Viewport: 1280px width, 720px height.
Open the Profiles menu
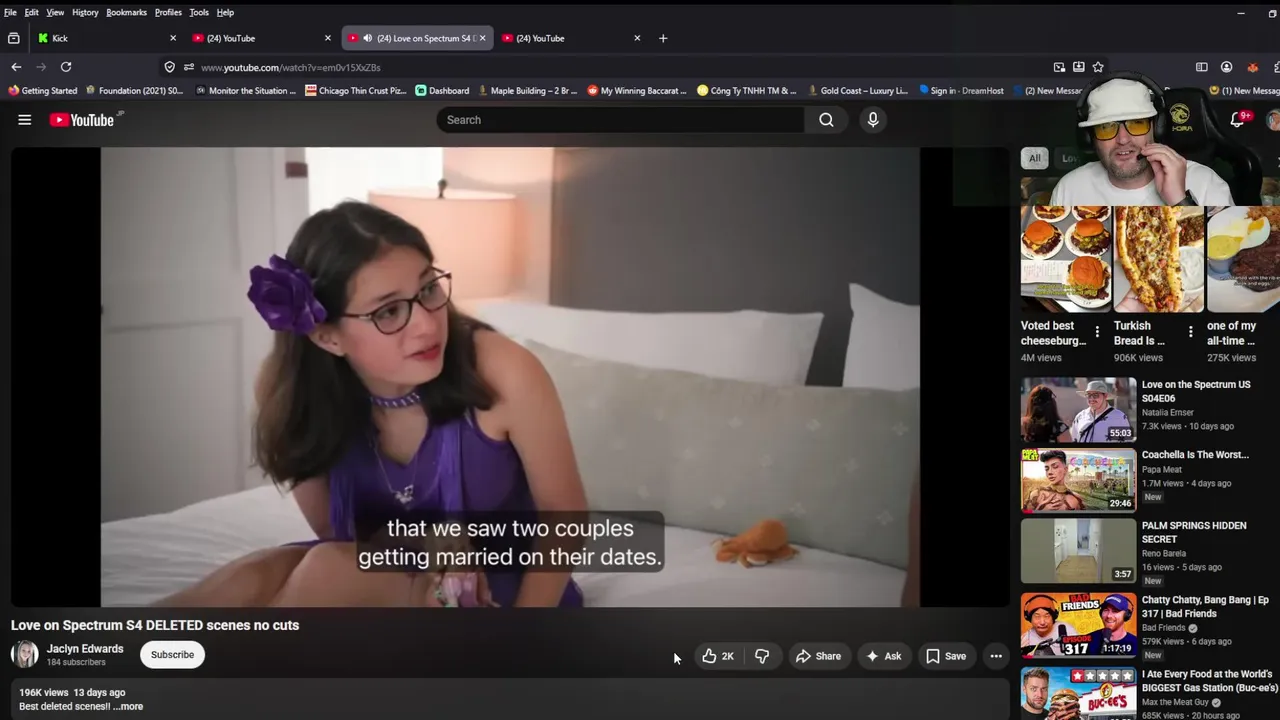click(x=168, y=12)
